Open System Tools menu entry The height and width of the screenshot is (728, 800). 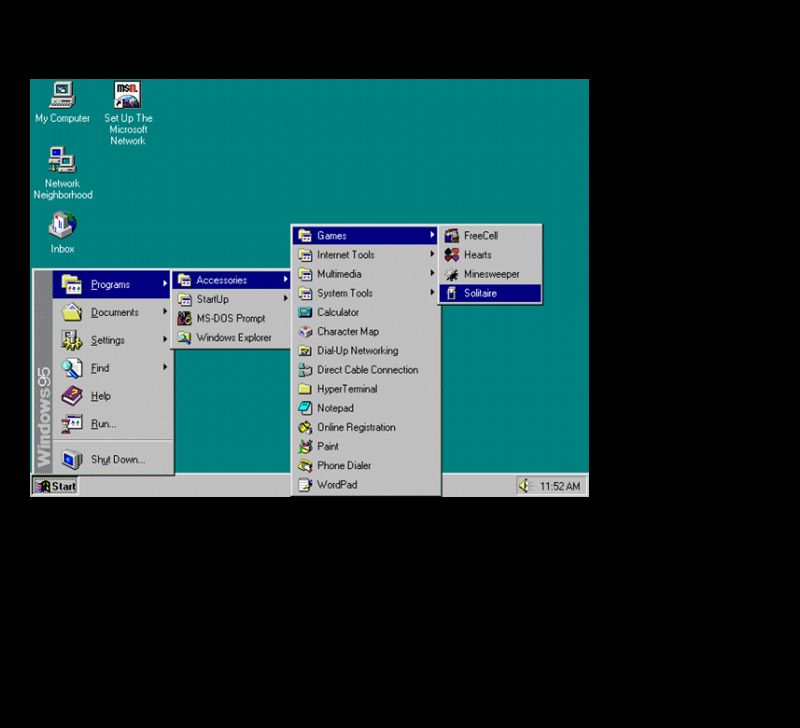pyautogui.click(x=365, y=293)
